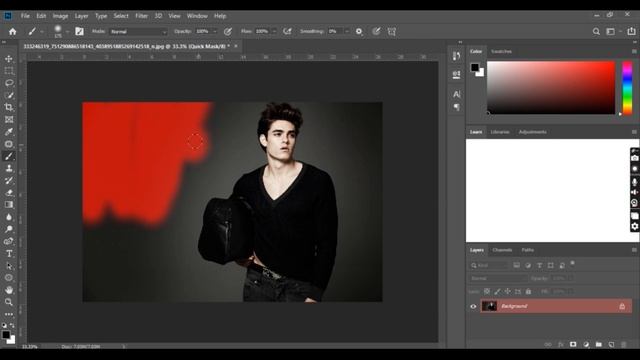This screenshot has height=360, width=640.
Task: Select the Spot Healing Brush tool
Action: click(x=9, y=144)
